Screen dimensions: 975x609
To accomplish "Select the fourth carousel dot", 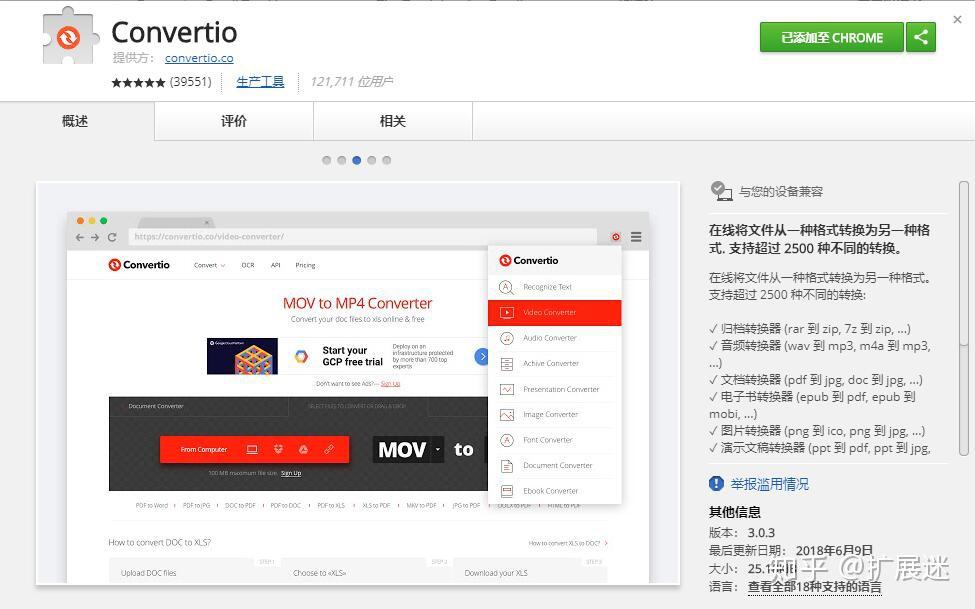I will 371,160.
